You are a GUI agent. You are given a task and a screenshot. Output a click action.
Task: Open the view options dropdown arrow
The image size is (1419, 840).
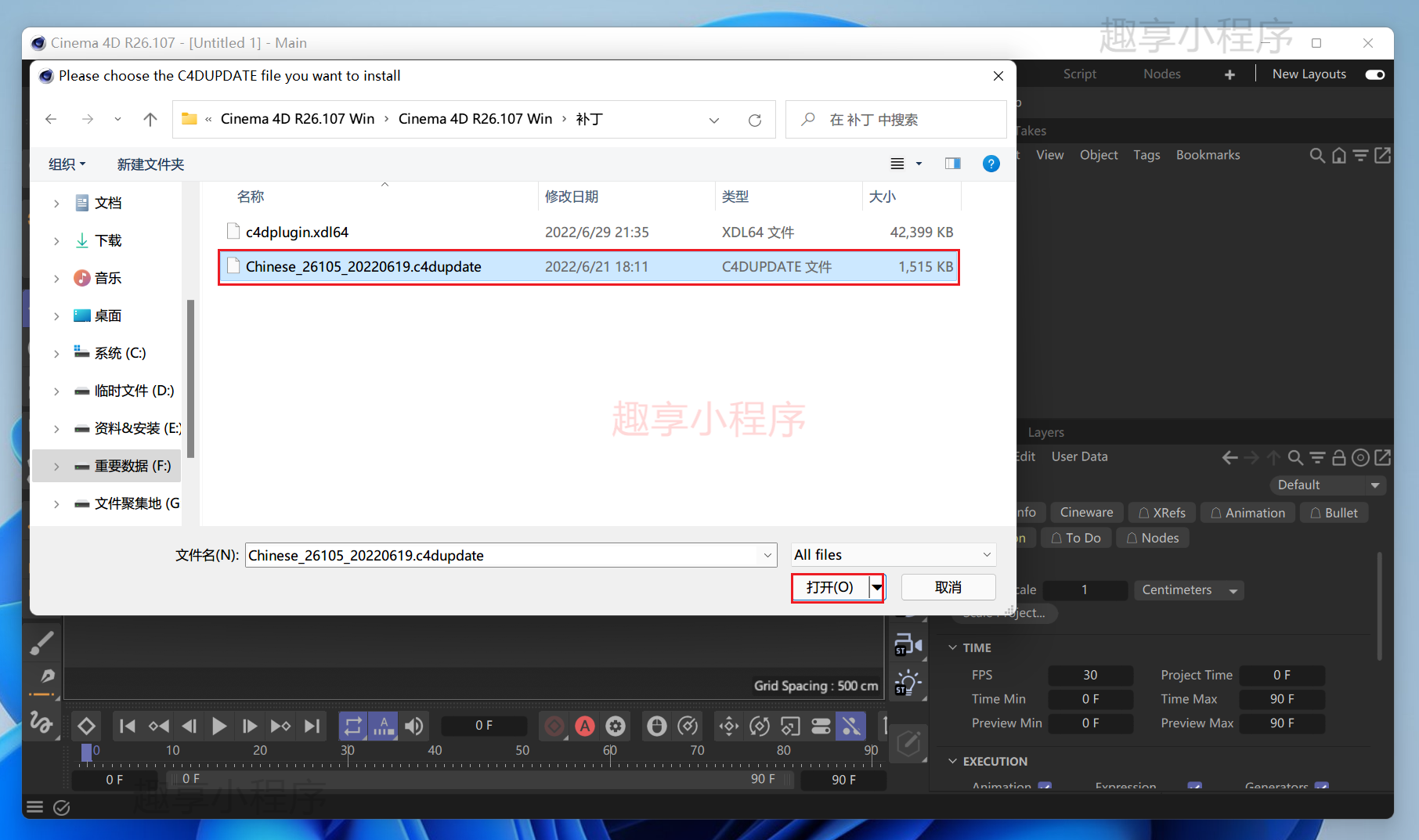point(919,164)
